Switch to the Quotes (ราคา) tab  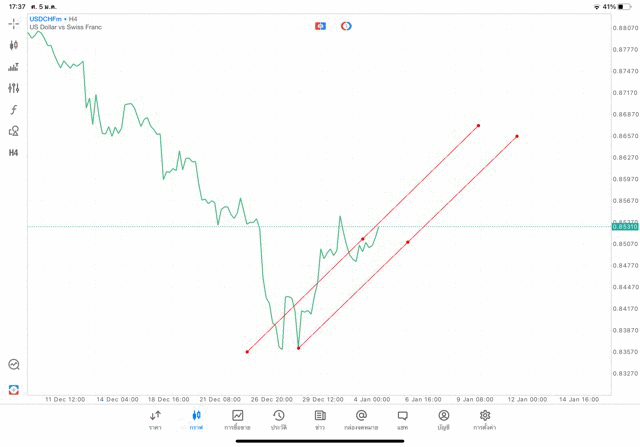click(155, 420)
